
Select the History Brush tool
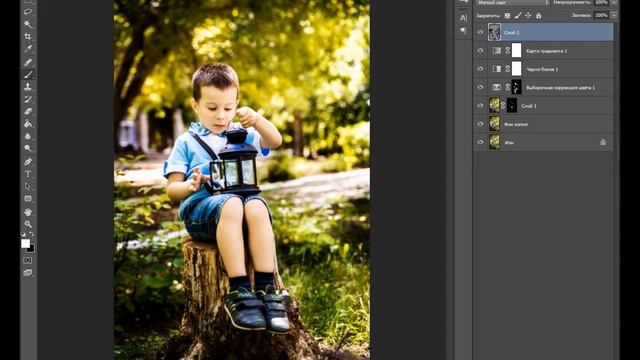[28, 99]
